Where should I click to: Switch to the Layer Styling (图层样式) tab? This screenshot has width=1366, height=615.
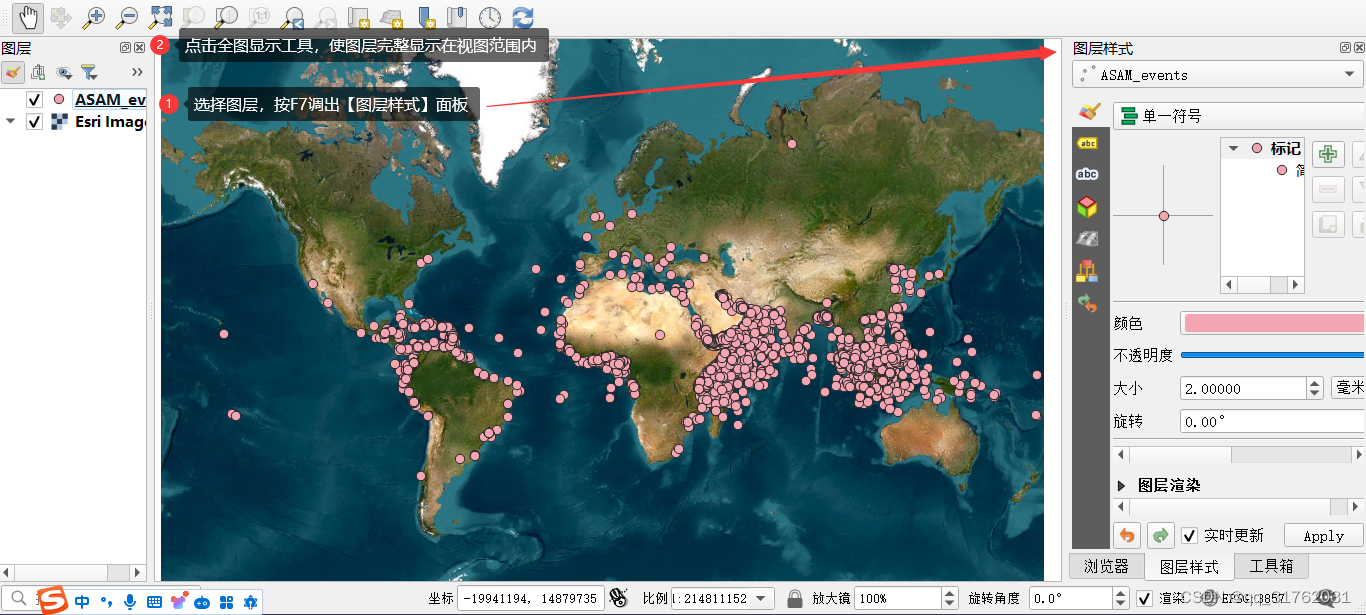1189,566
